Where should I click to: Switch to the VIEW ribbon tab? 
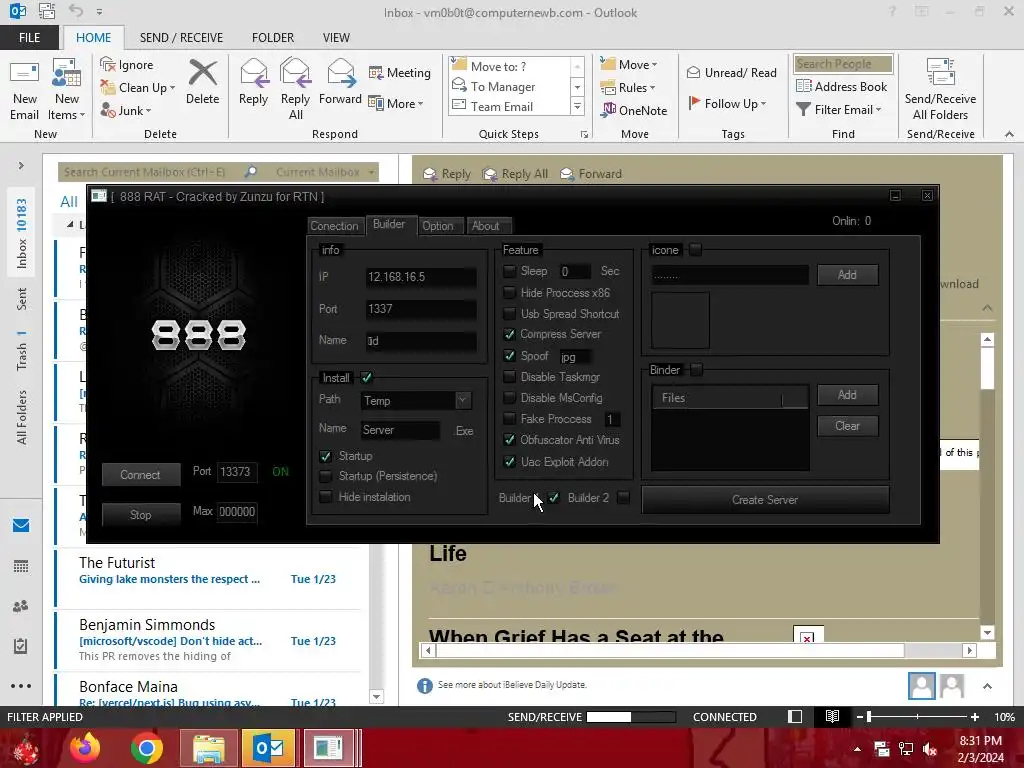[x=336, y=37]
